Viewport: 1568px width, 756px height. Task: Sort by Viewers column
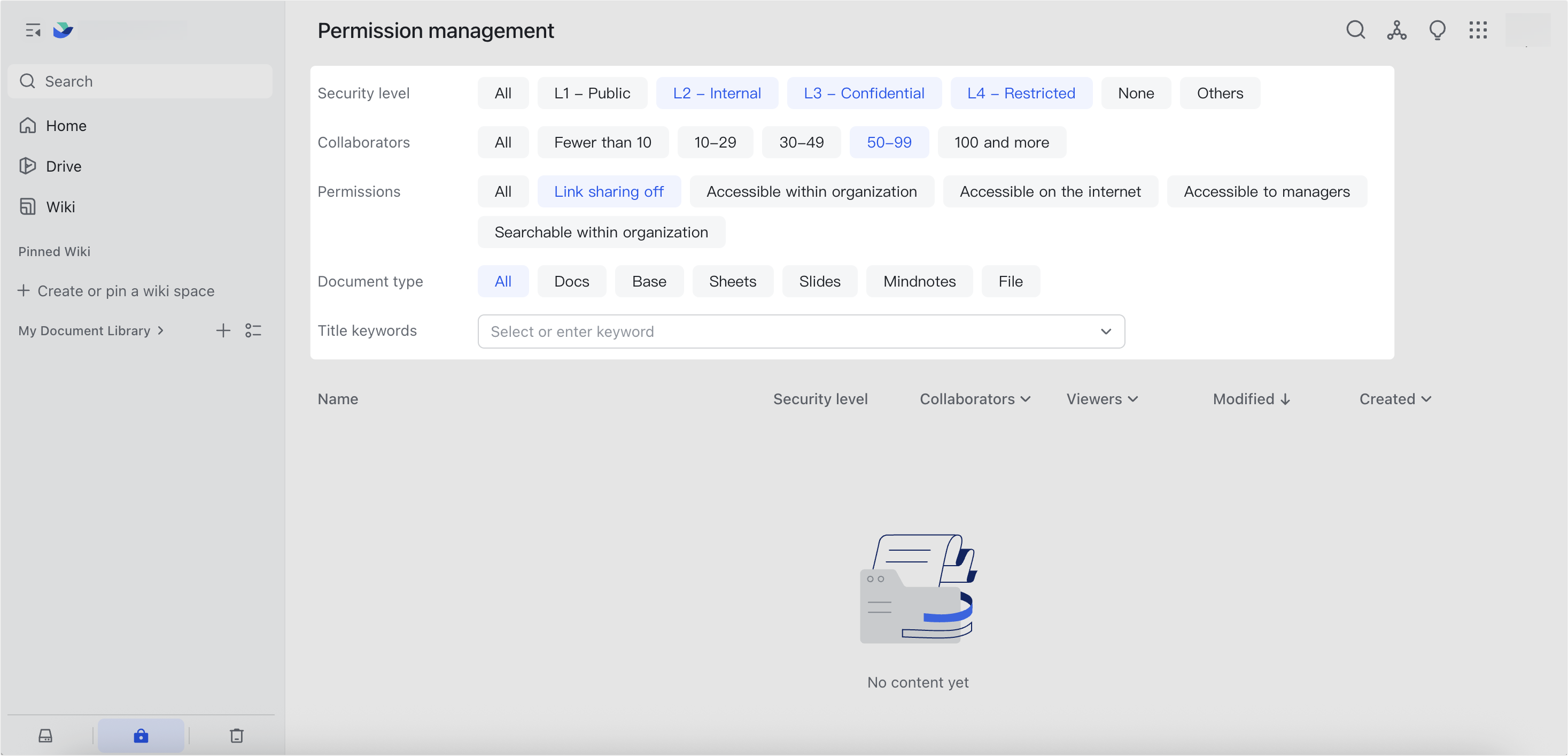(1102, 399)
